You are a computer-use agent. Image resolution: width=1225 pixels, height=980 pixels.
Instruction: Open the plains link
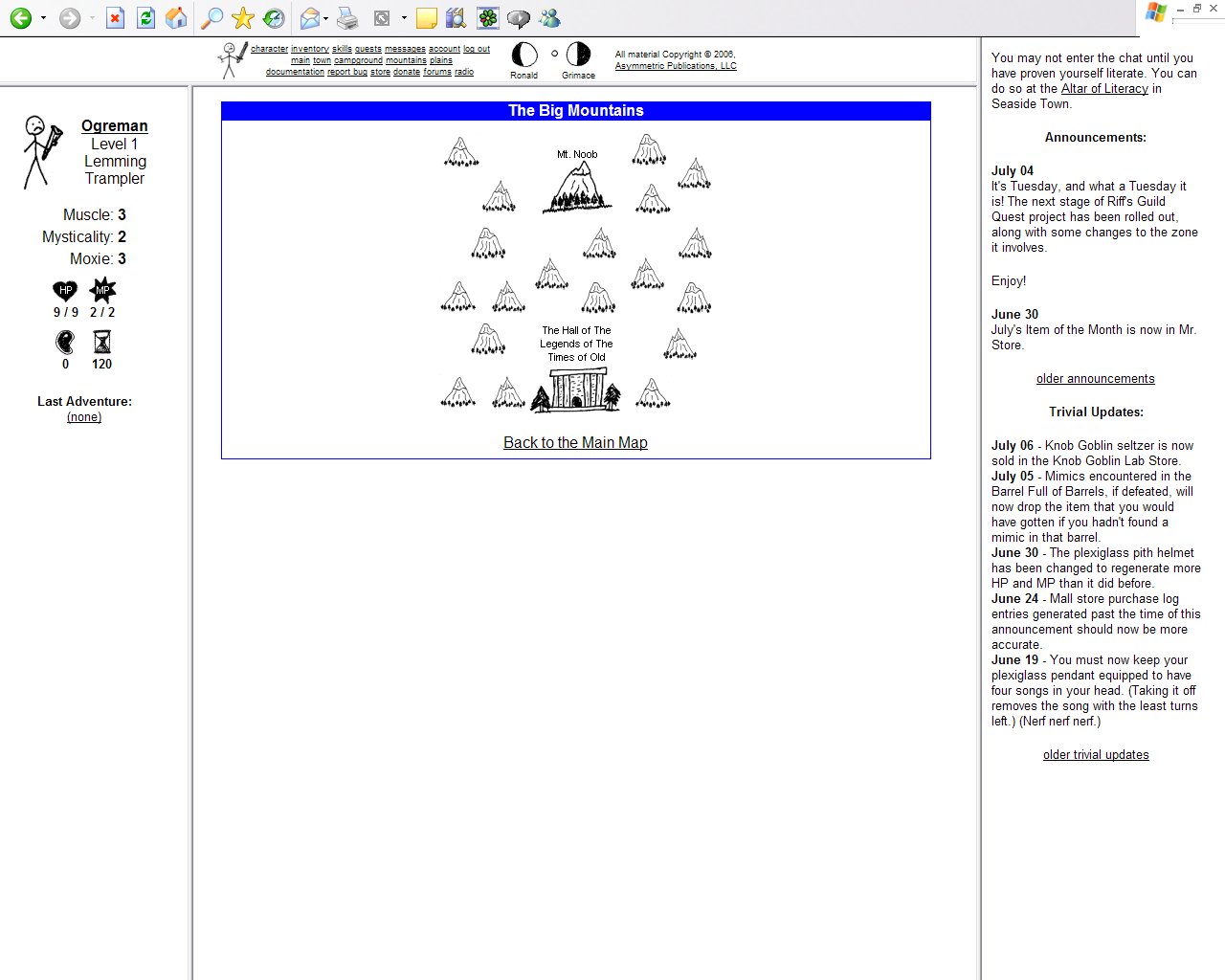click(441, 60)
